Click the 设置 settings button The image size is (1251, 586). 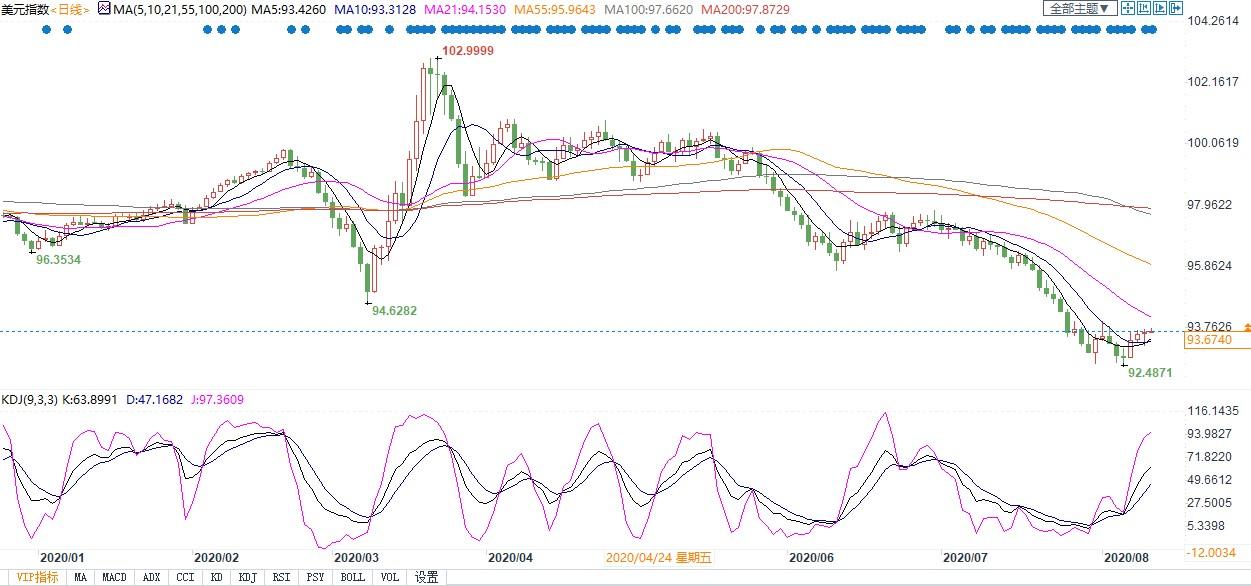pos(427,577)
